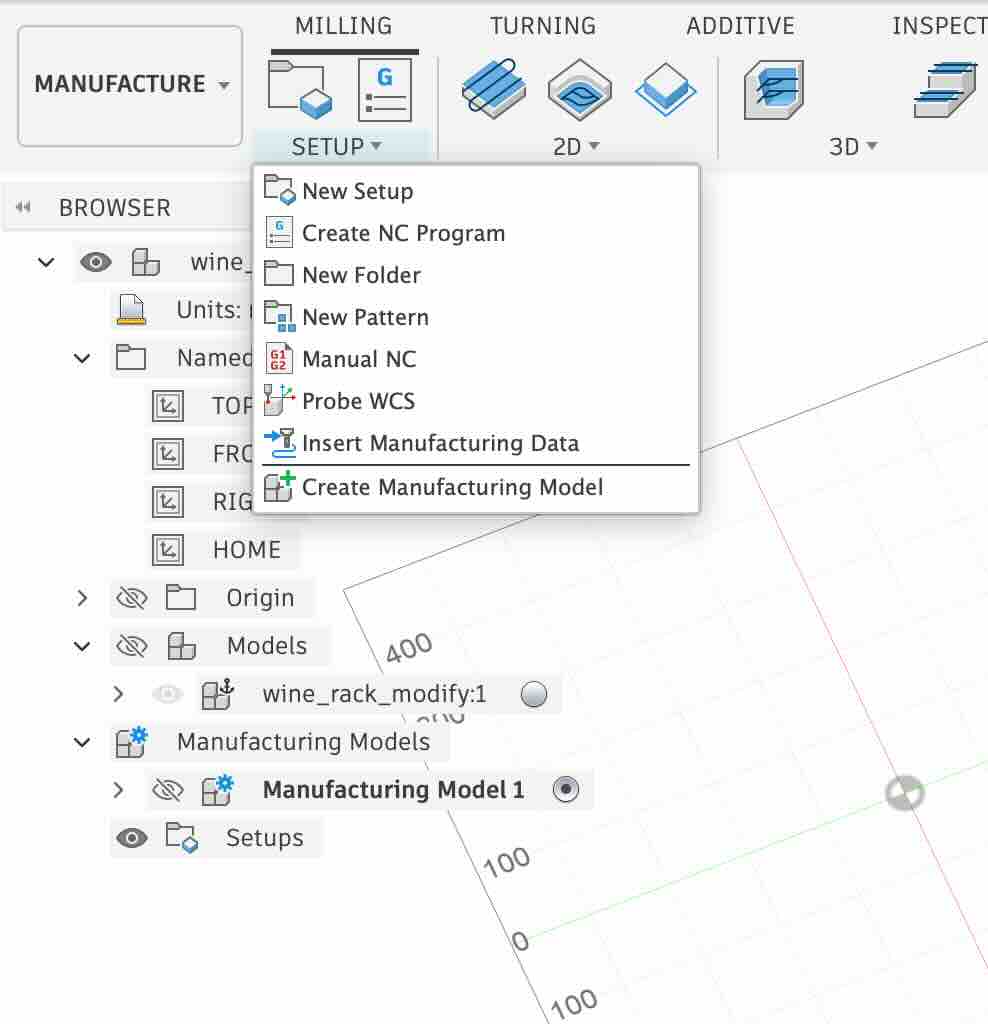
Task: Switch to the ADDITIVE tab
Action: [741, 26]
